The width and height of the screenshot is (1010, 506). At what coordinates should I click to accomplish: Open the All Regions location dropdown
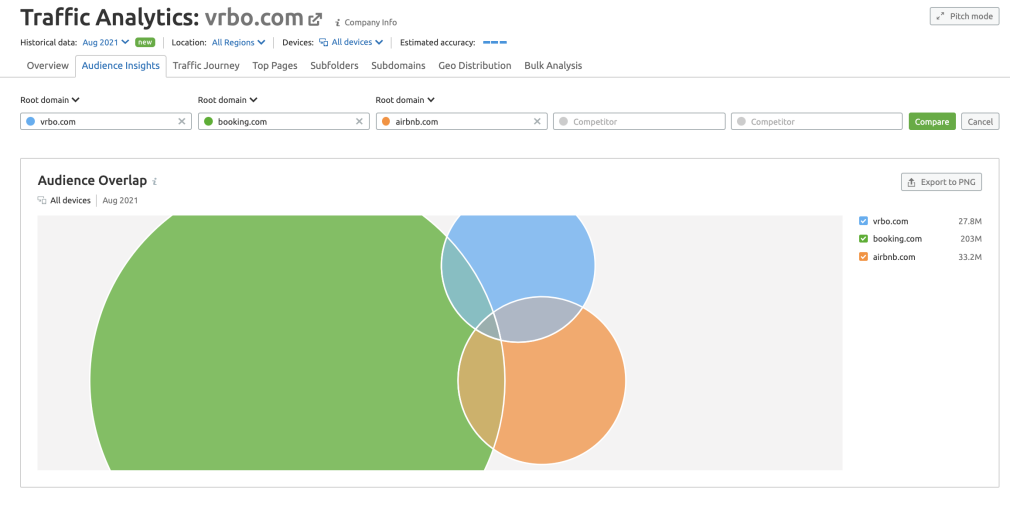pyautogui.click(x=238, y=42)
